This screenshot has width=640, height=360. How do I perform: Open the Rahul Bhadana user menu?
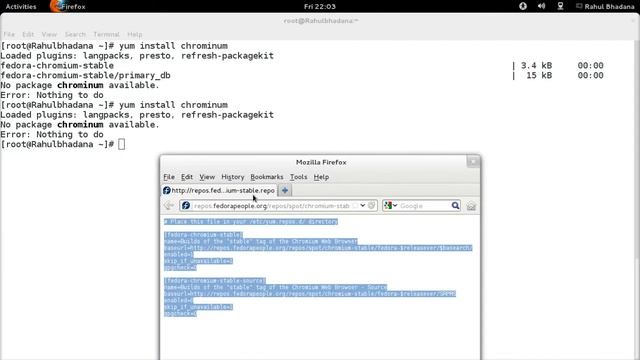(605, 7)
